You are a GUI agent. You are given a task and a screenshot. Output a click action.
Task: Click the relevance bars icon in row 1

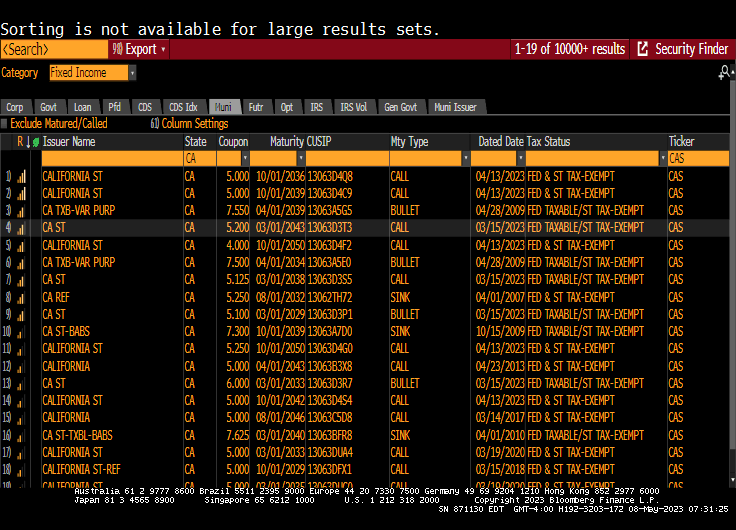(x=21, y=177)
